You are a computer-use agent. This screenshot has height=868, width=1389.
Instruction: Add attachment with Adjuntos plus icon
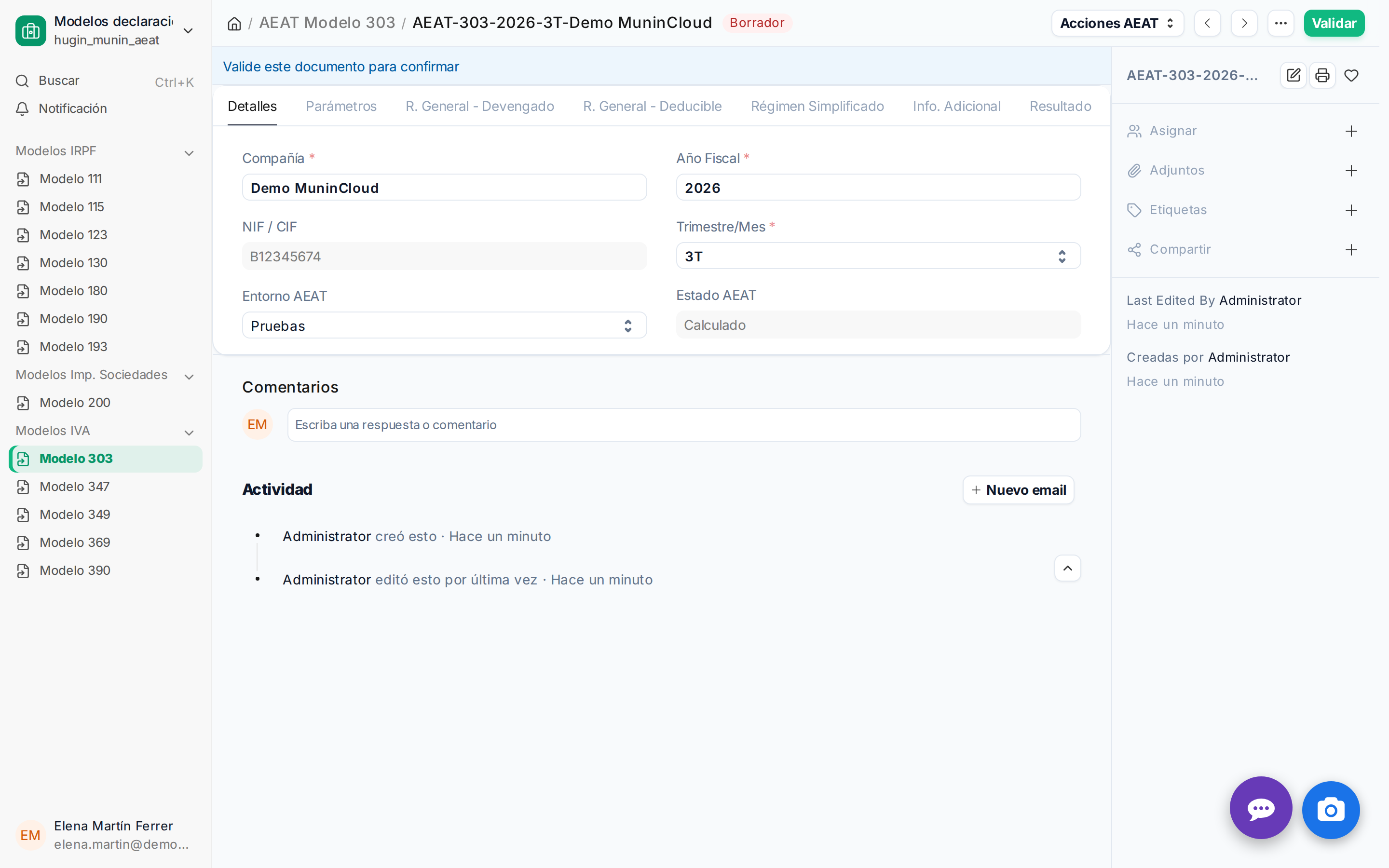[x=1352, y=171]
